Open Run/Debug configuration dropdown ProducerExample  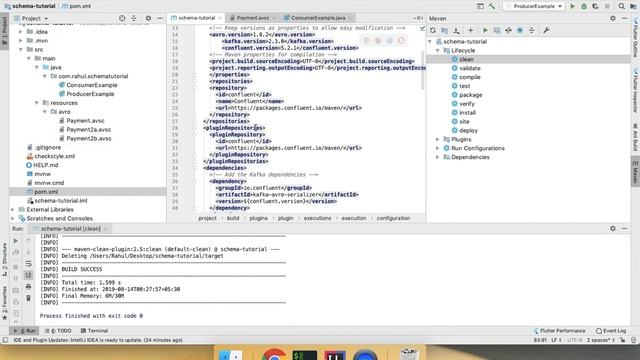coord(534,6)
